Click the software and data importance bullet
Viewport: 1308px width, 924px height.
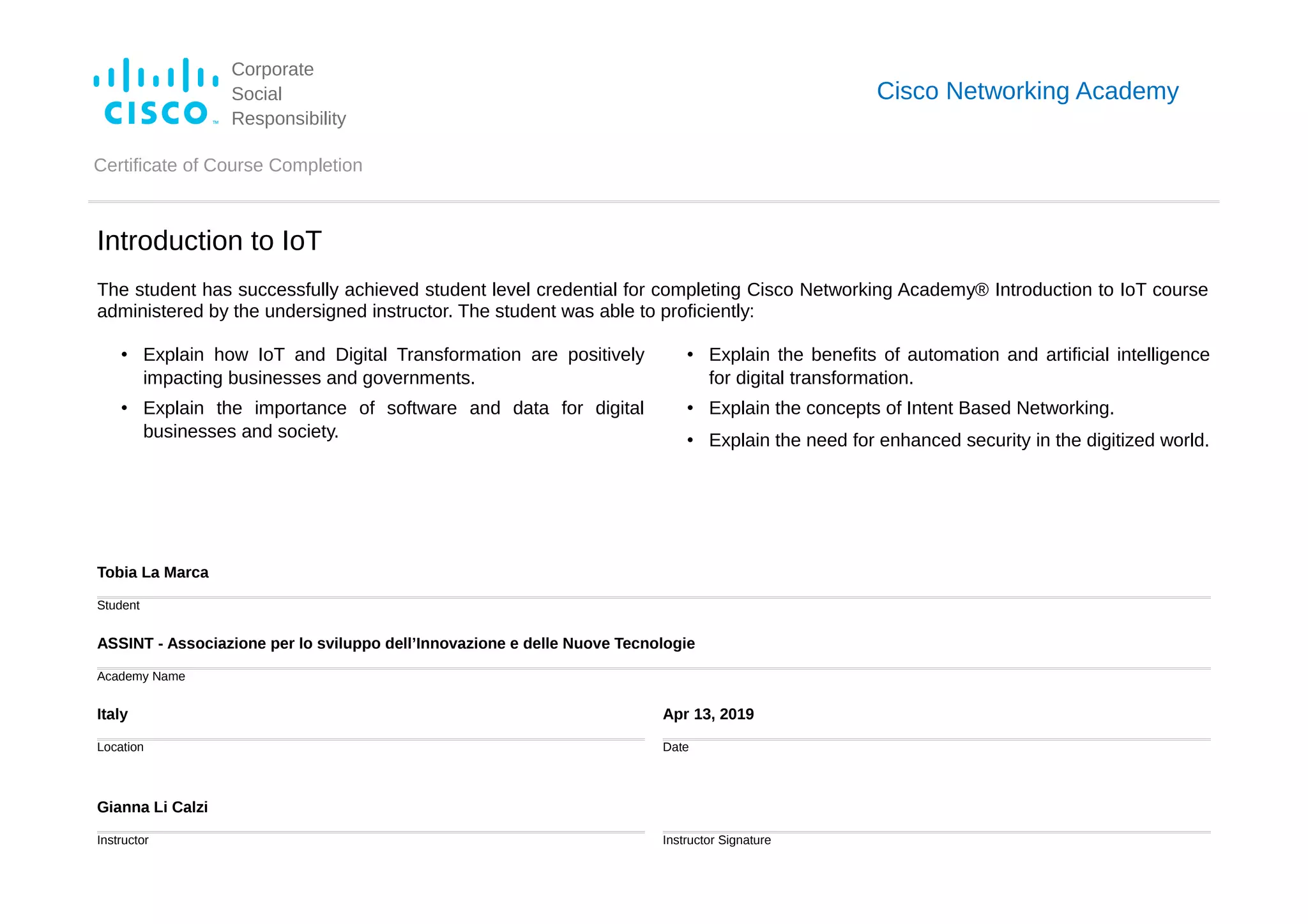tap(393, 420)
